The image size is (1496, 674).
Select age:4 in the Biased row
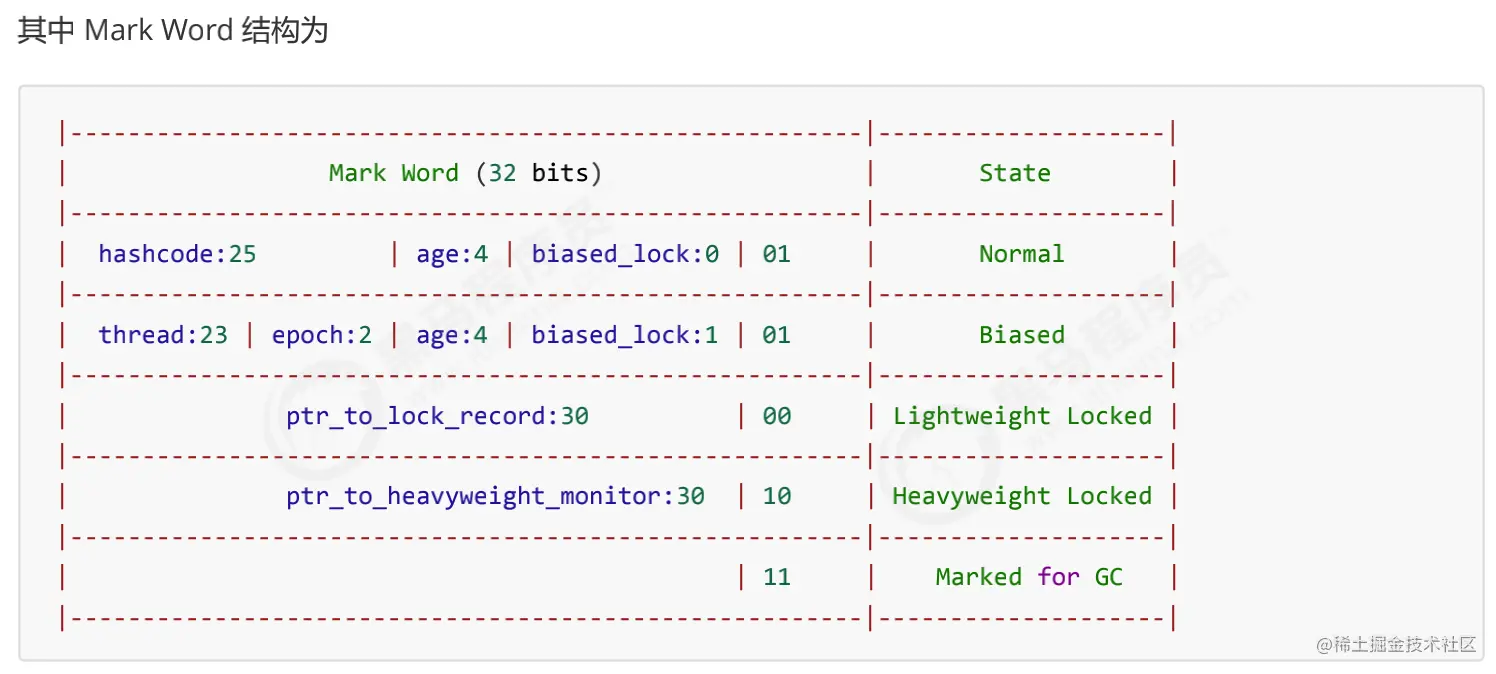(x=452, y=335)
